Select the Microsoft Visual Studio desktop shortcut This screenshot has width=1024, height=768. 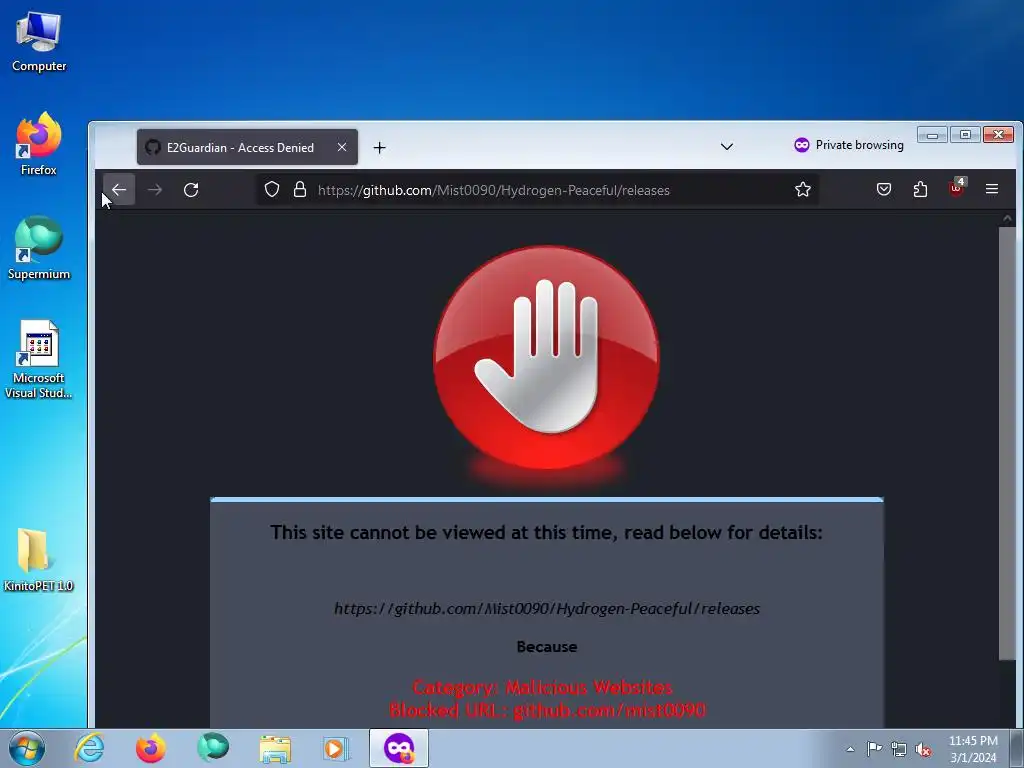click(x=39, y=359)
